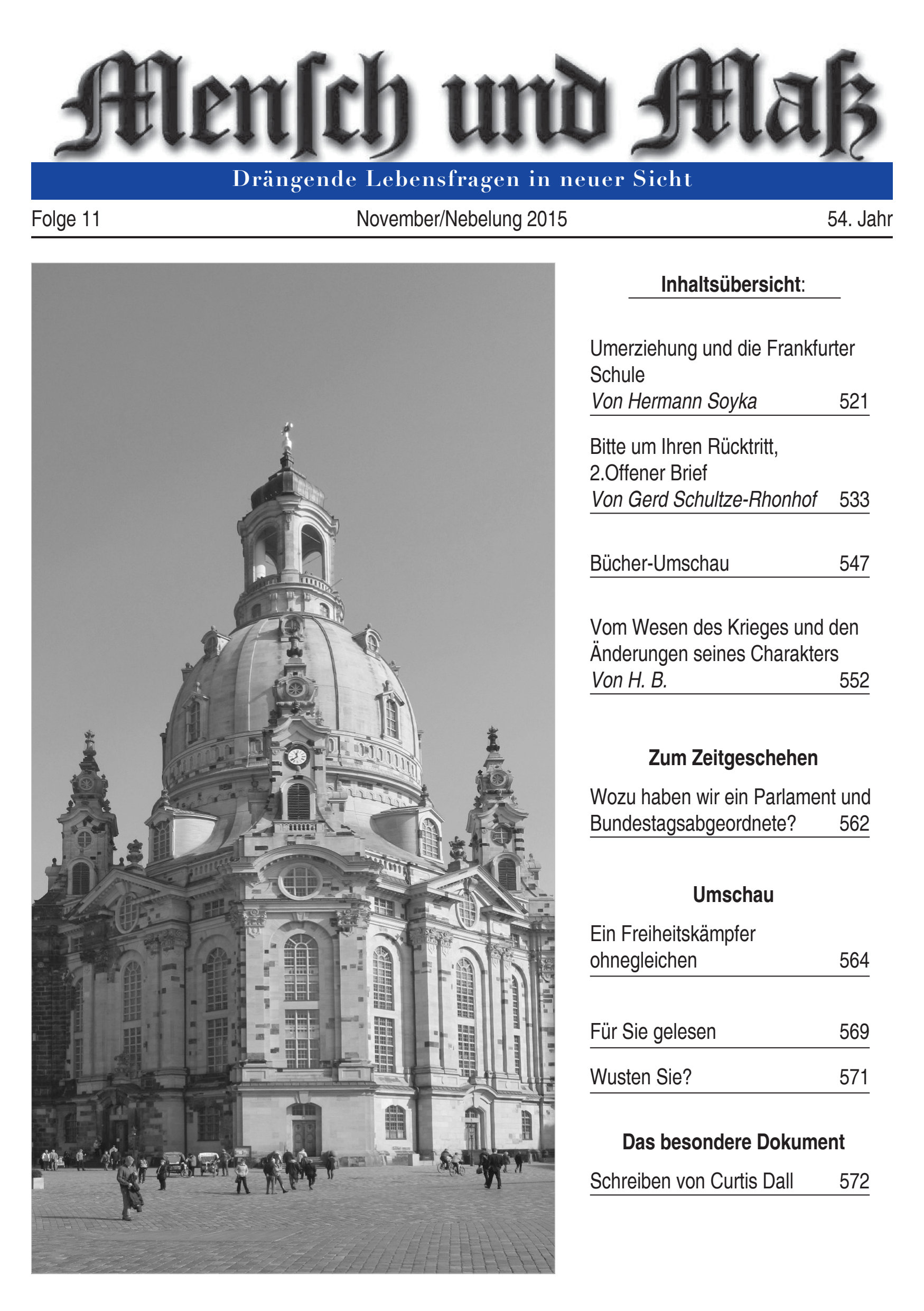Click page number 533

point(854,500)
